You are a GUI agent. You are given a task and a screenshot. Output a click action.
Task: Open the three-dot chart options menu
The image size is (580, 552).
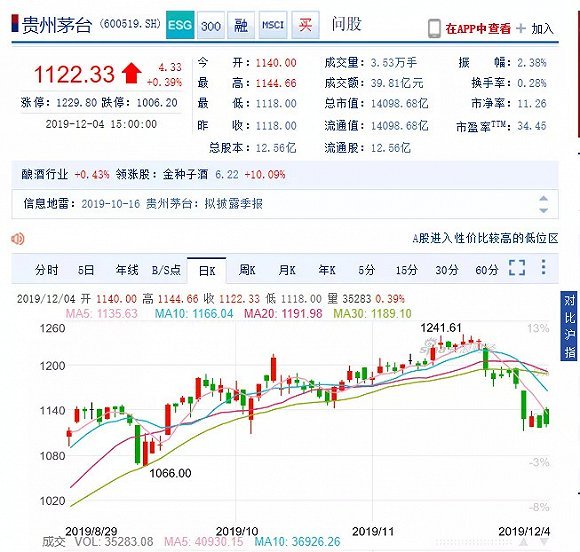coord(543,267)
